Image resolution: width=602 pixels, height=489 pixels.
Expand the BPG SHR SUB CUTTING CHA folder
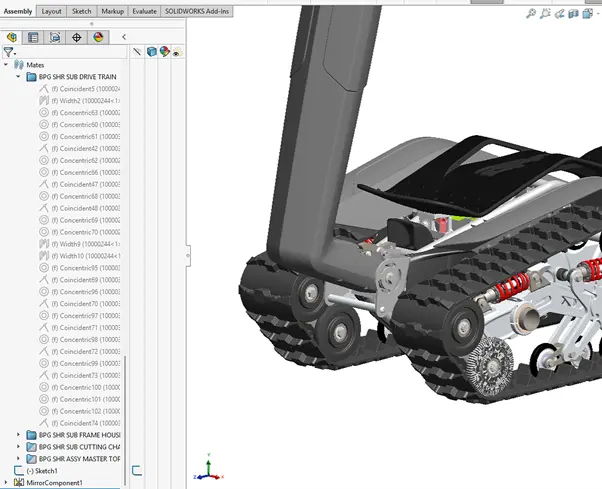(x=18, y=446)
